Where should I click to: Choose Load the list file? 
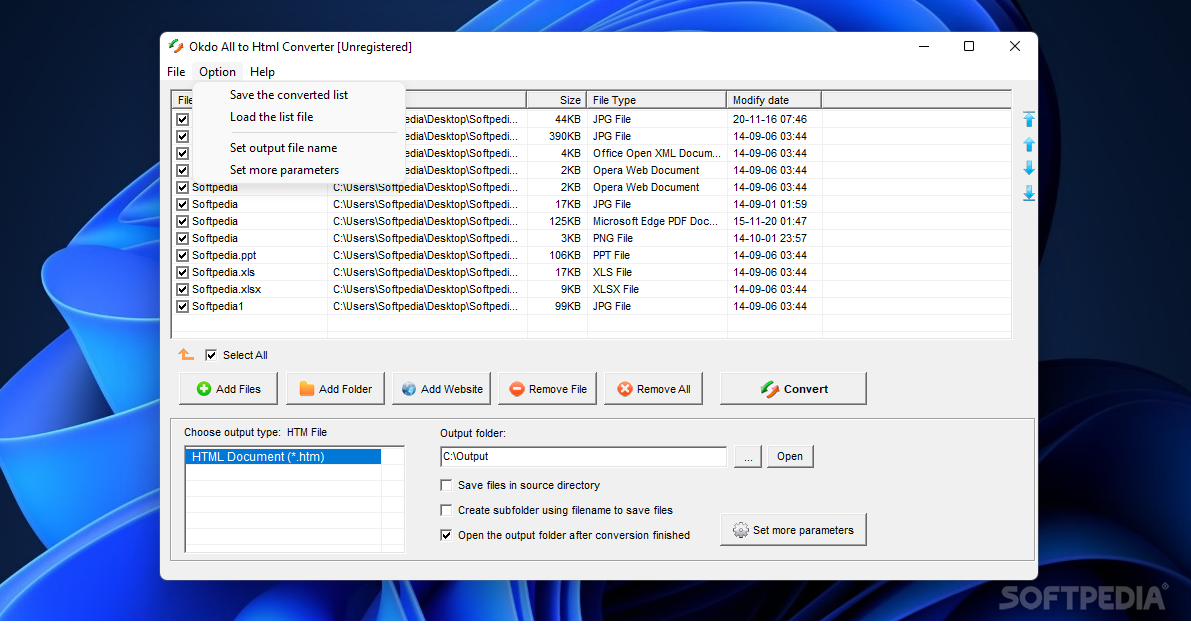[x=271, y=117]
